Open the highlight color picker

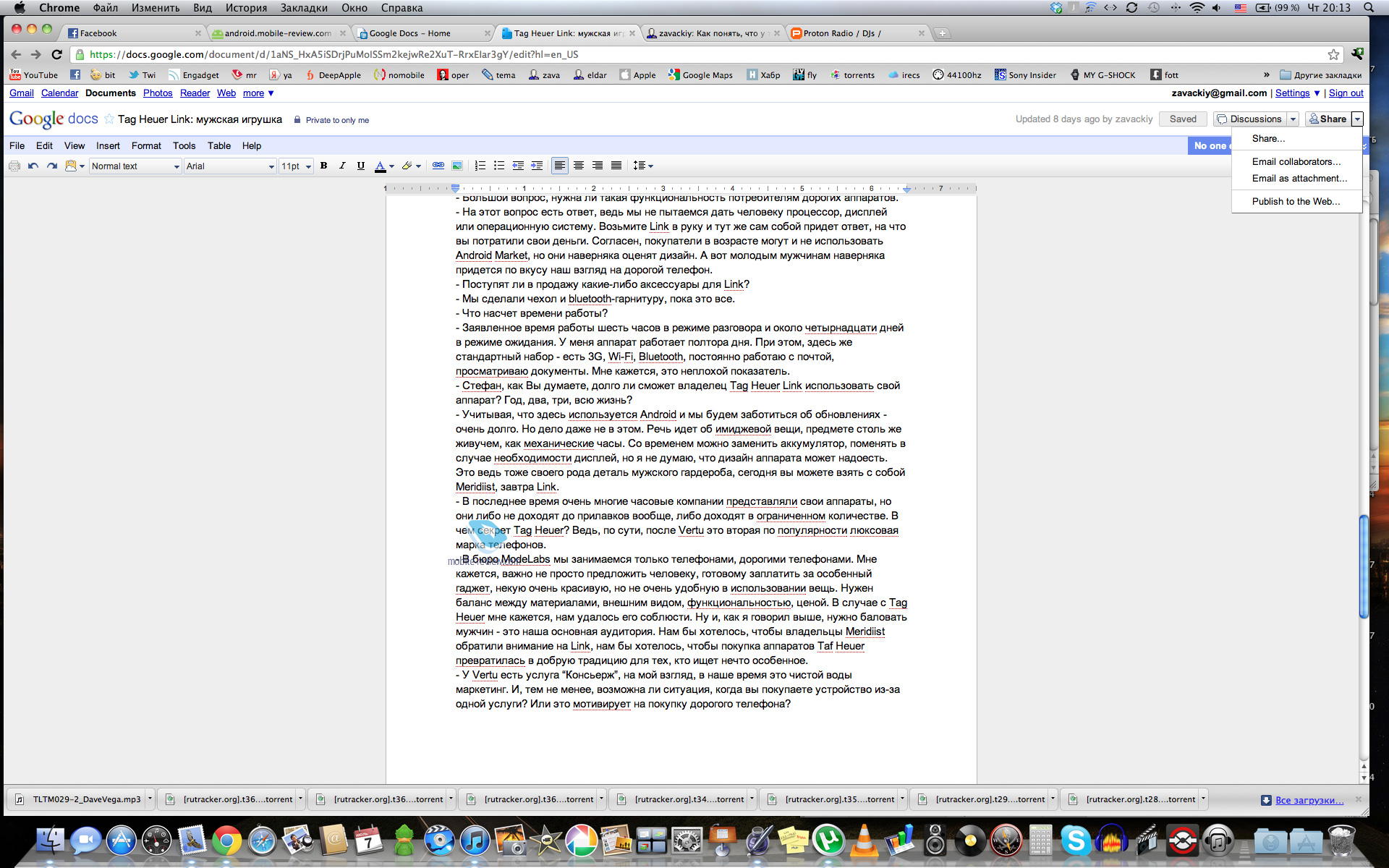[411, 166]
